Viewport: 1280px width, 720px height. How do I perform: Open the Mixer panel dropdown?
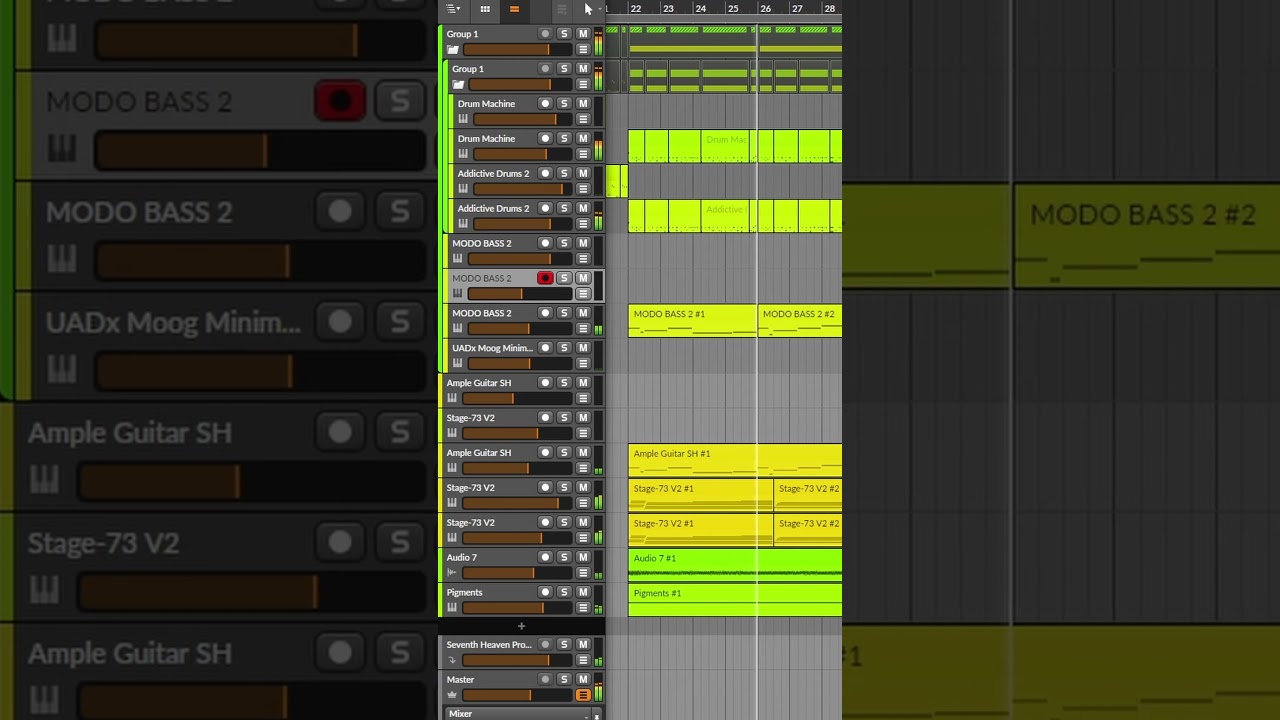click(516, 714)
